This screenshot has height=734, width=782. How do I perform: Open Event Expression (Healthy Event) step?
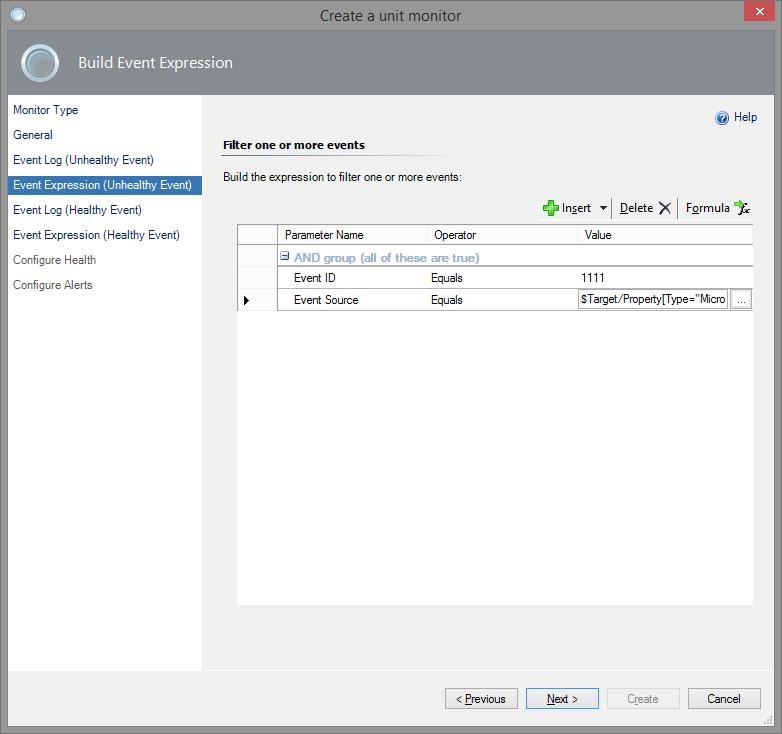point(96,235)
